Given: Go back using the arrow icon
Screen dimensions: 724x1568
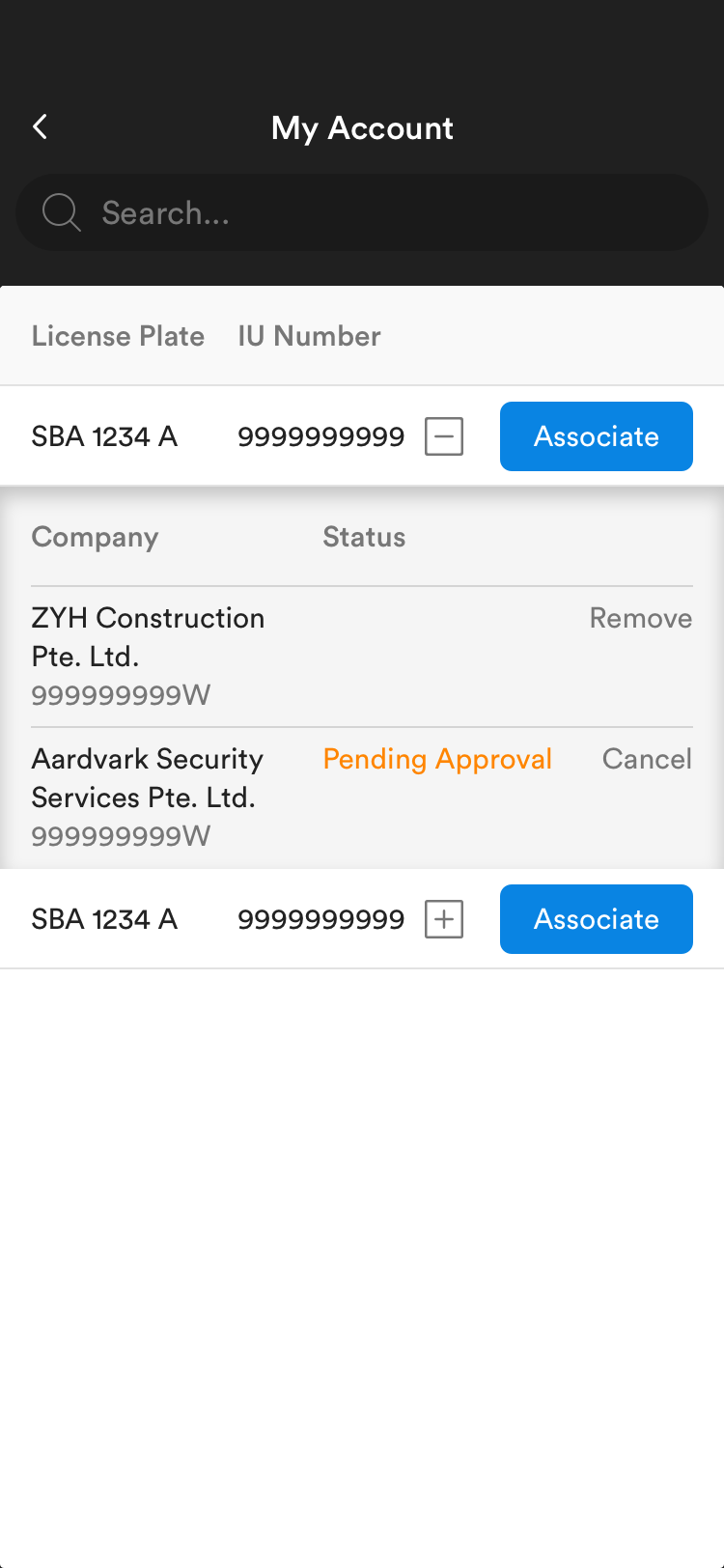Looking at the screenshot, I should [41, 126].
